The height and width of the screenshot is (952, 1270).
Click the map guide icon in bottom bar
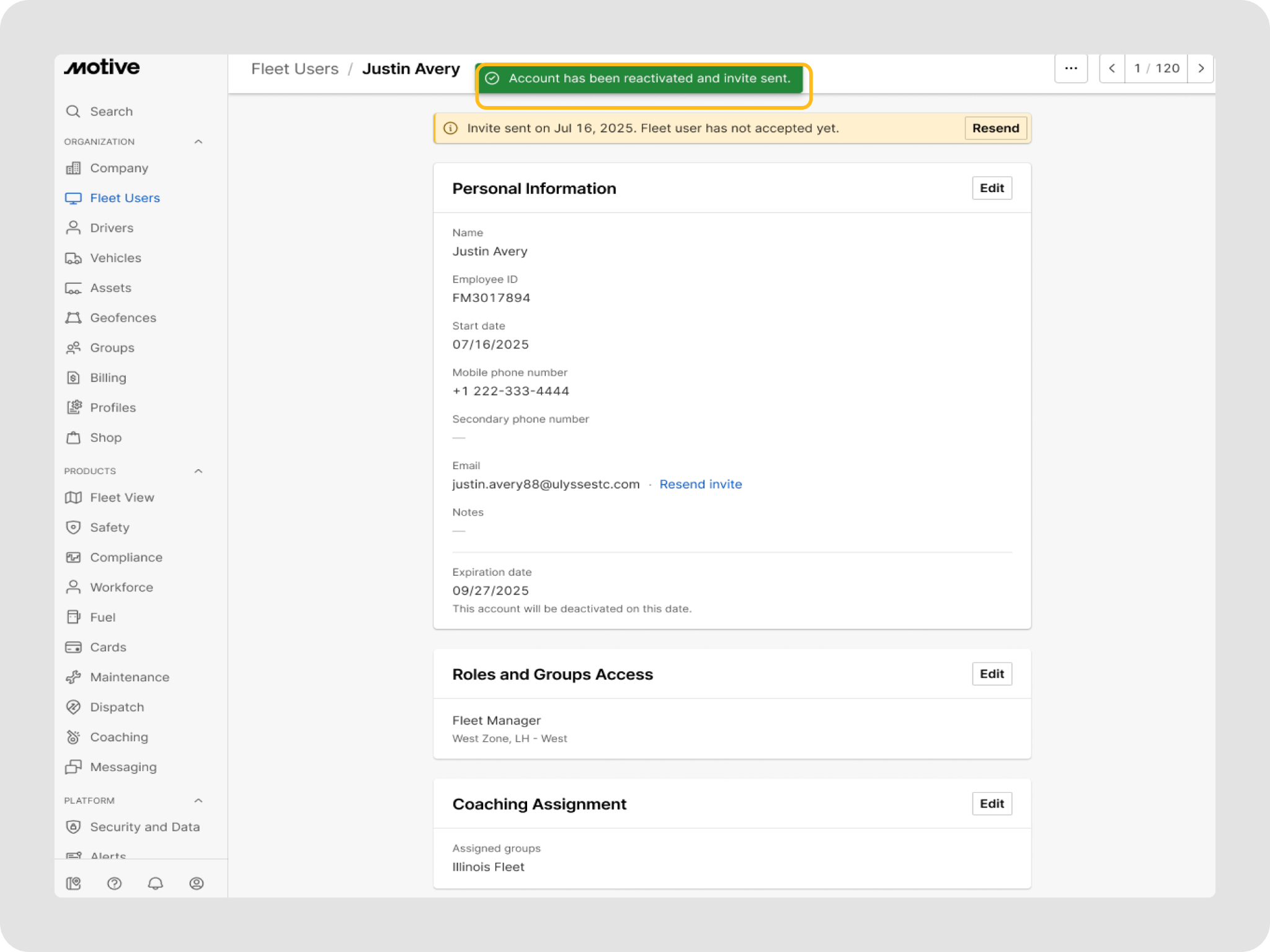click(x=74, y=883)
